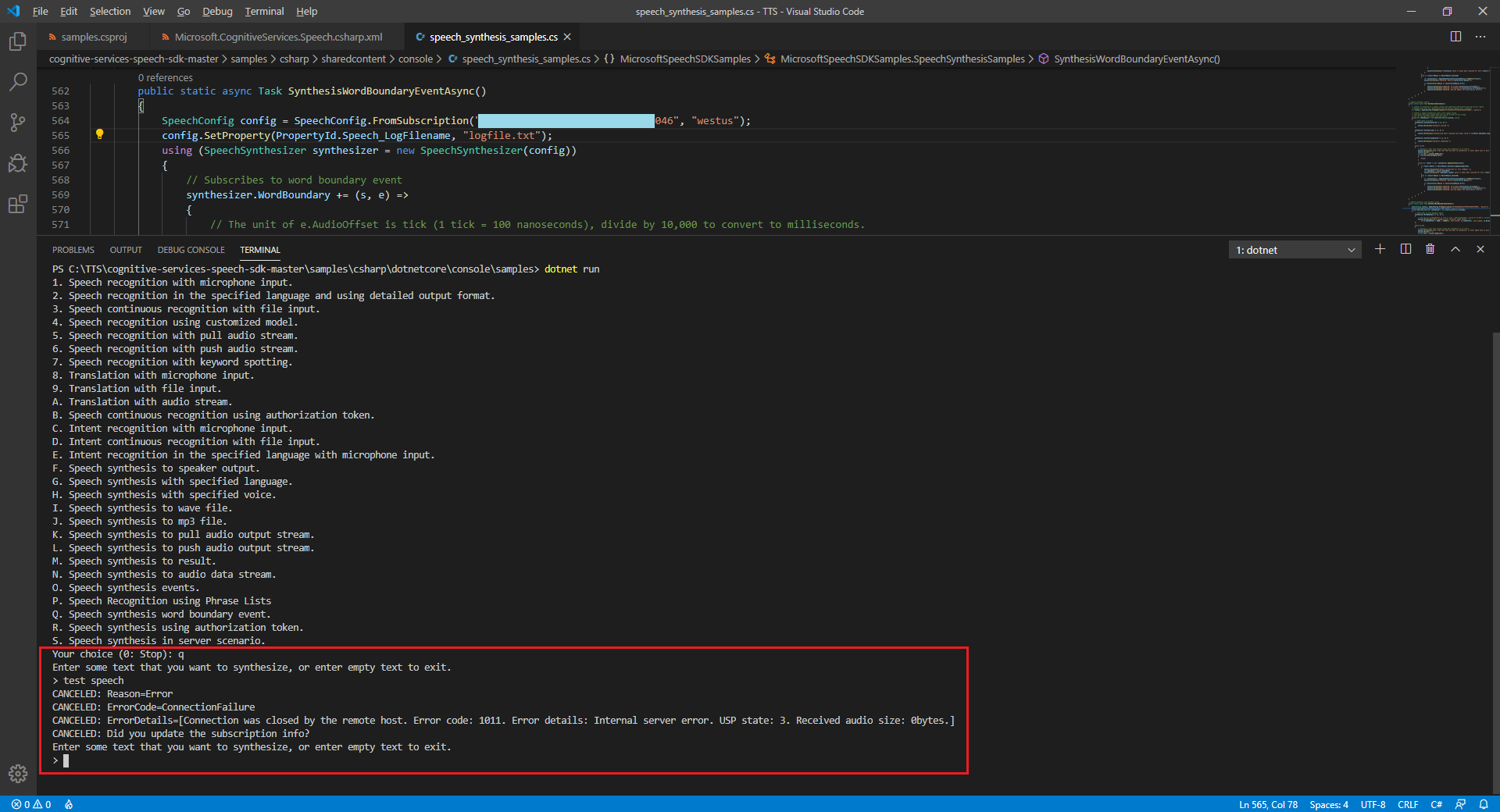The width and height of the screenshot is (1500, 812).
Task: Create a new terminal with plus icon
Action: (x=1380, y=249)
